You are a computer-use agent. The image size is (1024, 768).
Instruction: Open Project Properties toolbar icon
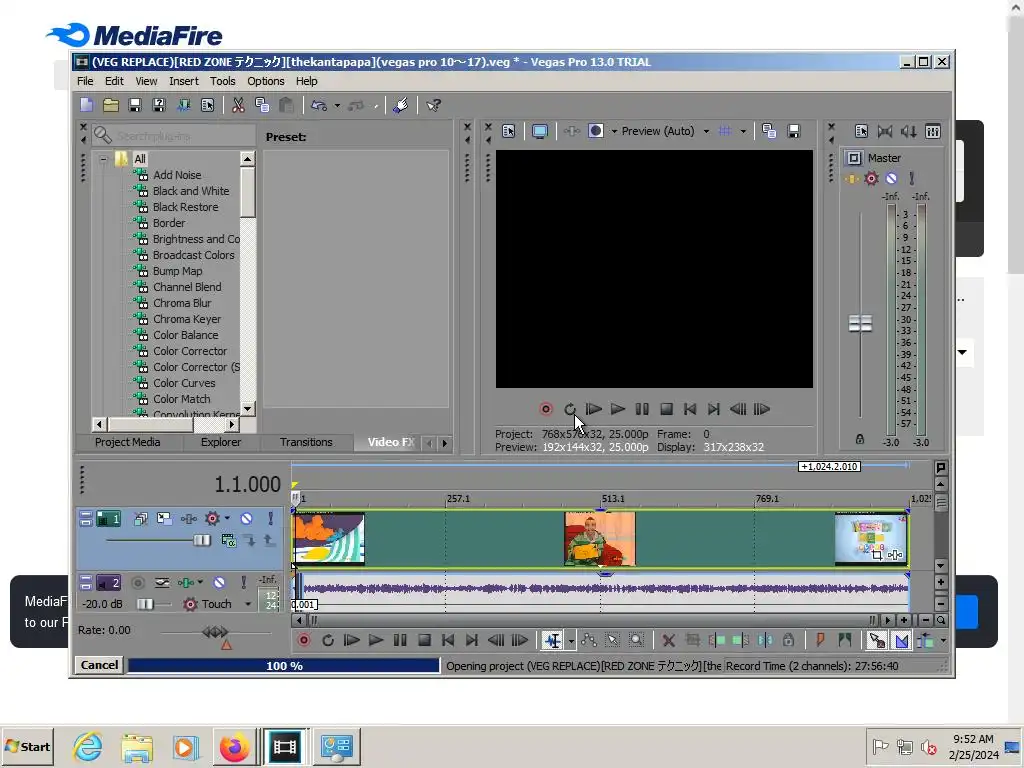208,105
